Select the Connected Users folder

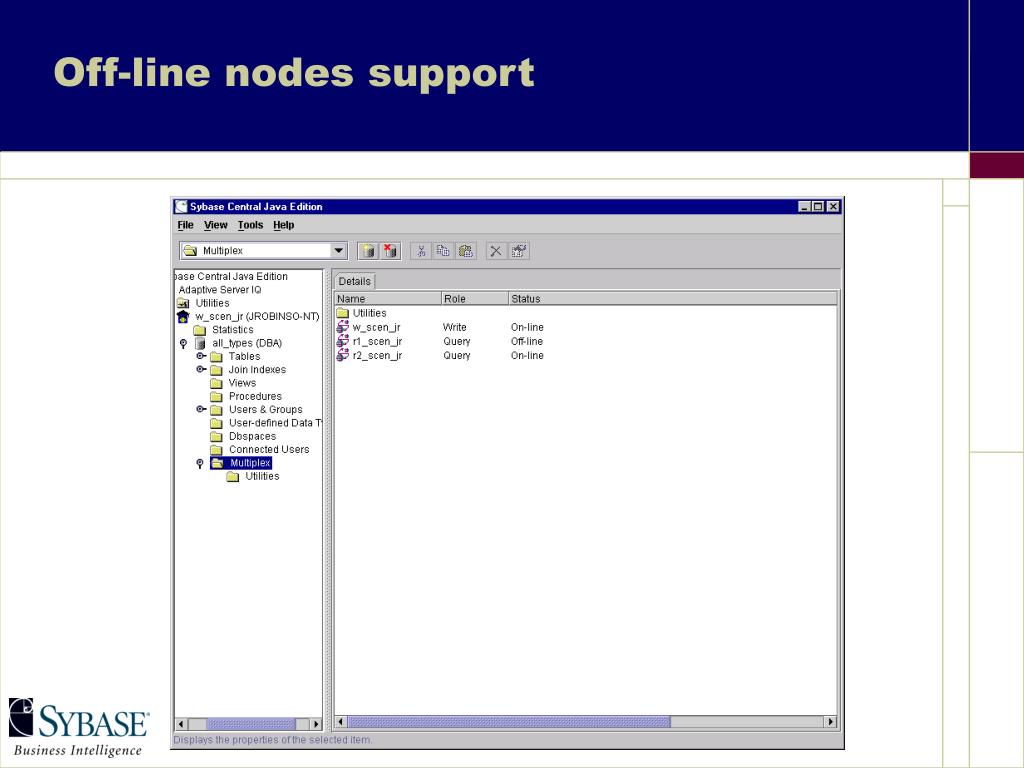[269, 449]
